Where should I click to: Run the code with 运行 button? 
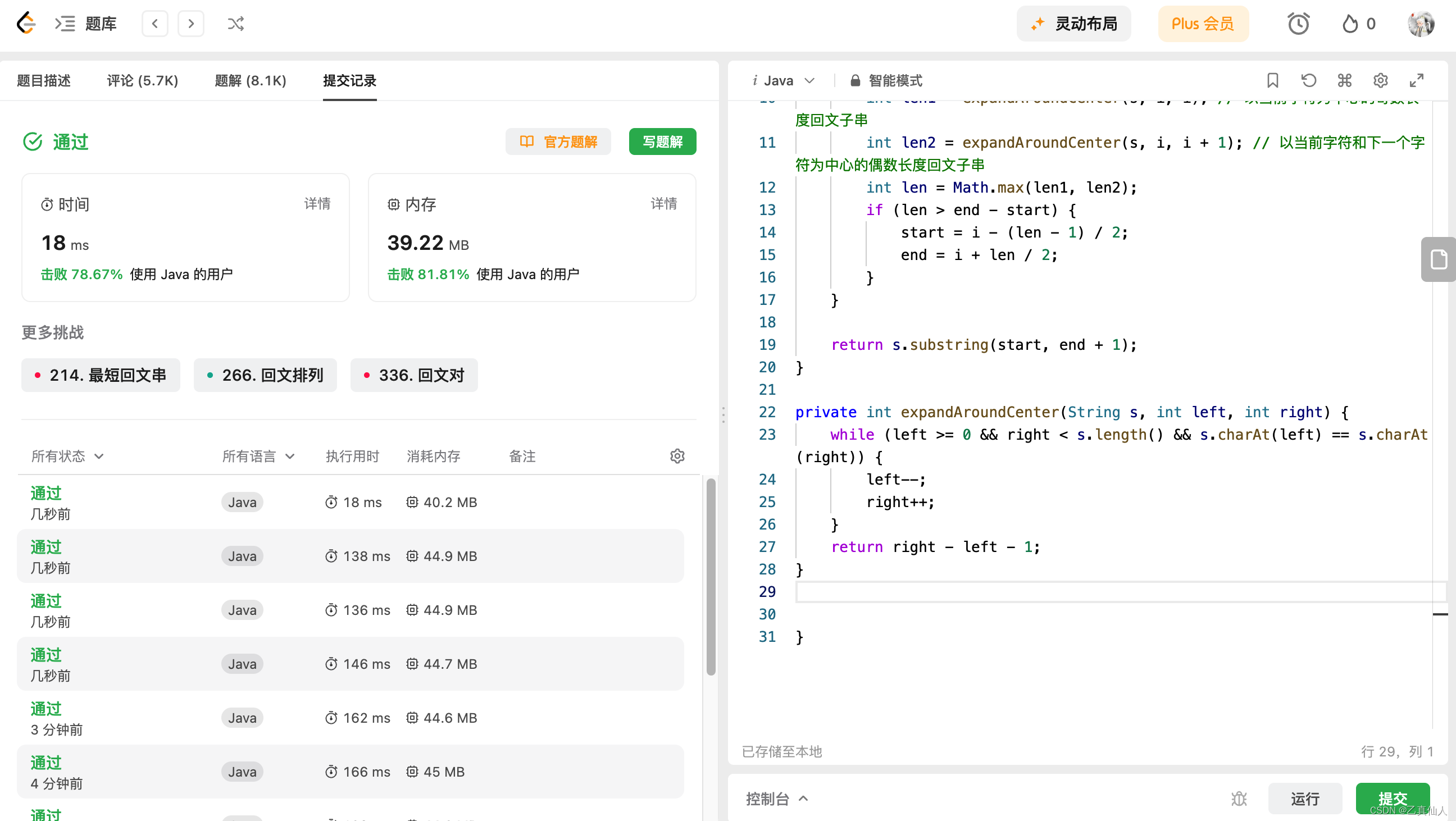[x=1305, y=799]
